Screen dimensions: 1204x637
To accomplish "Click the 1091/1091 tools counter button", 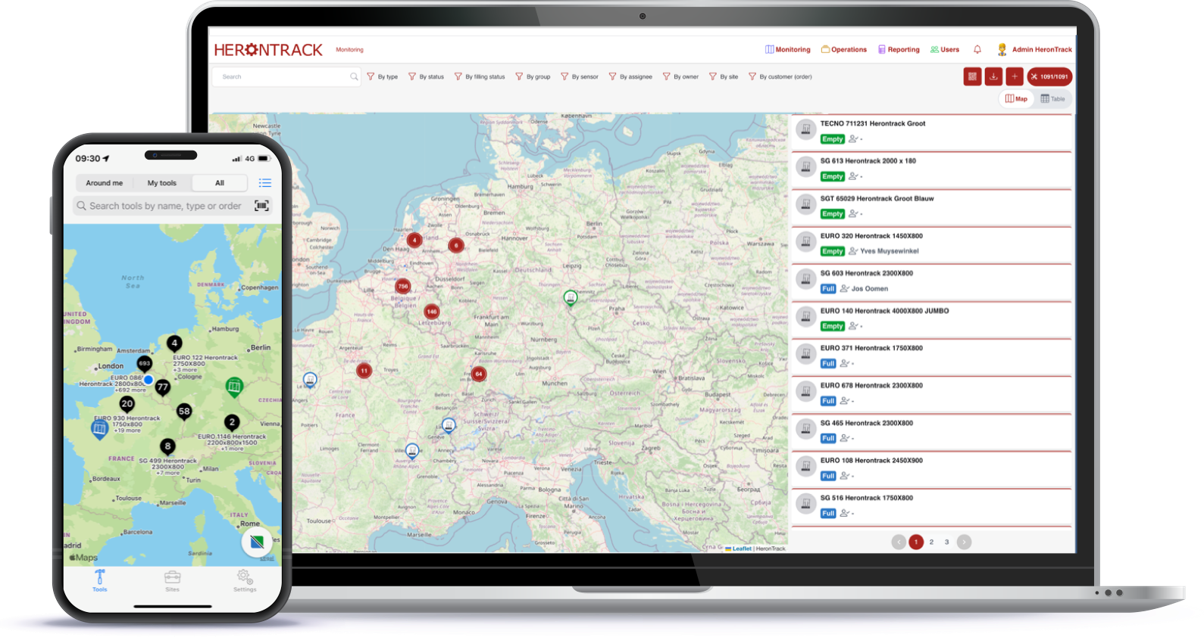I will (1050, 76).
